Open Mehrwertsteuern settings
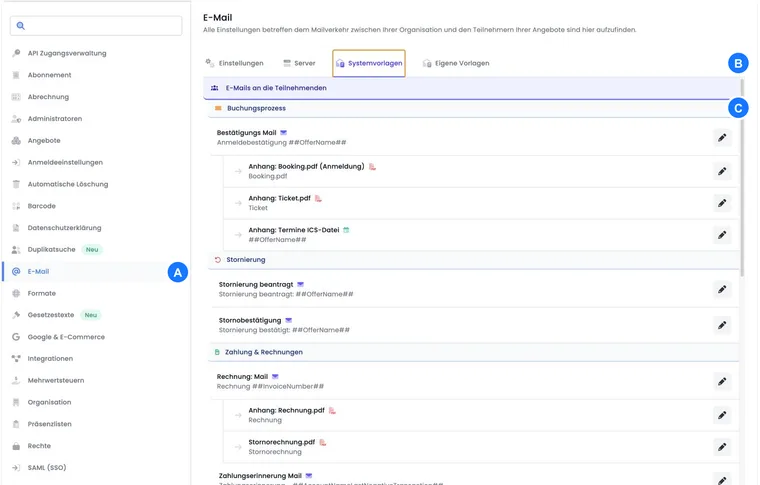 56,380
